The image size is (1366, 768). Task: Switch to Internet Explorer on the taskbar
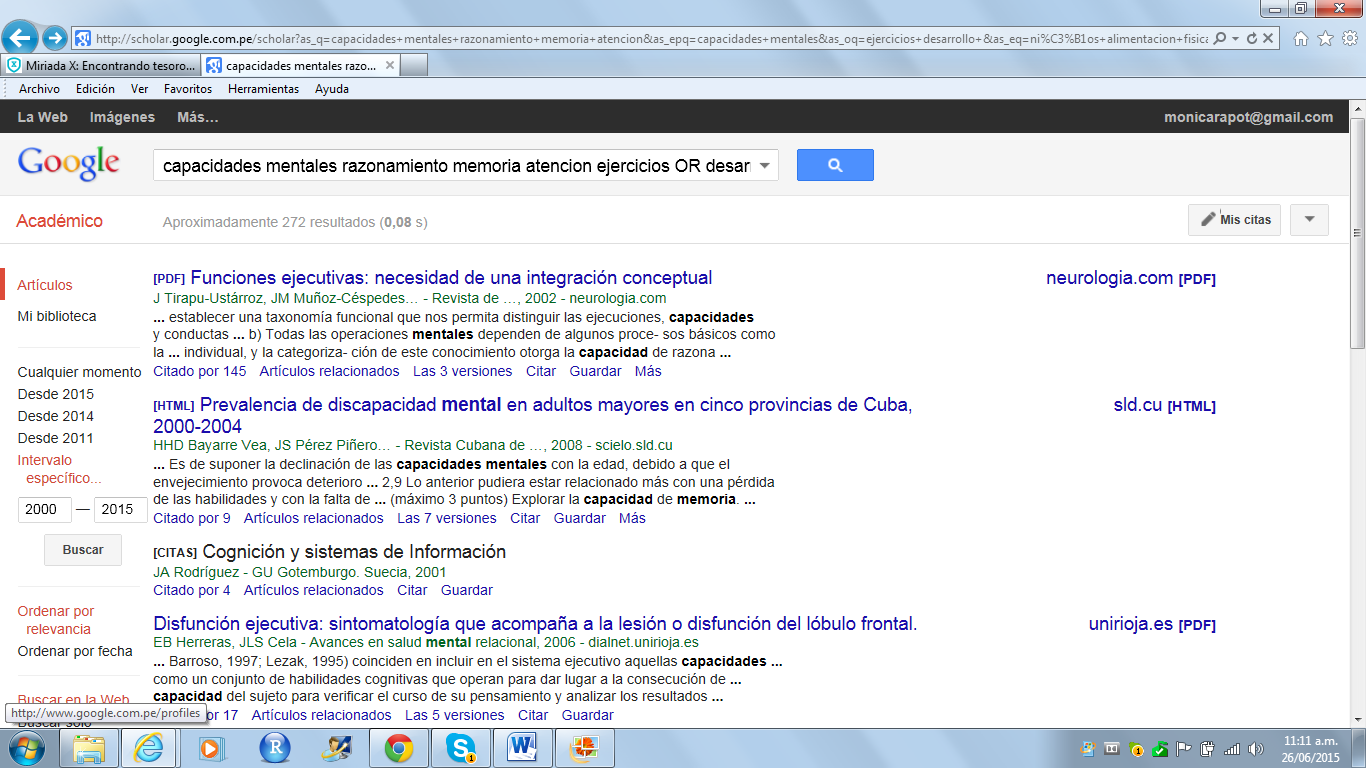pyautogui.click(x=149, y=747)
